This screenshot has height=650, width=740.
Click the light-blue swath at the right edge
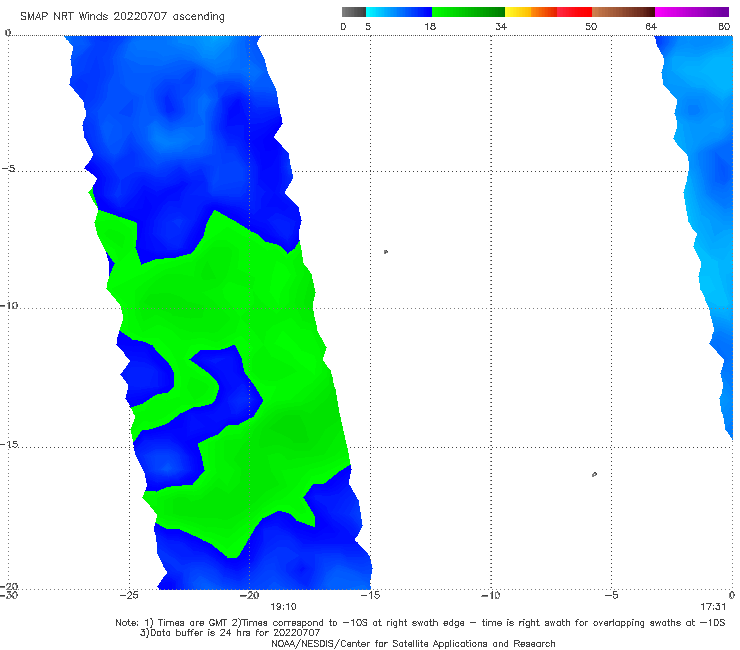(708, 189)
